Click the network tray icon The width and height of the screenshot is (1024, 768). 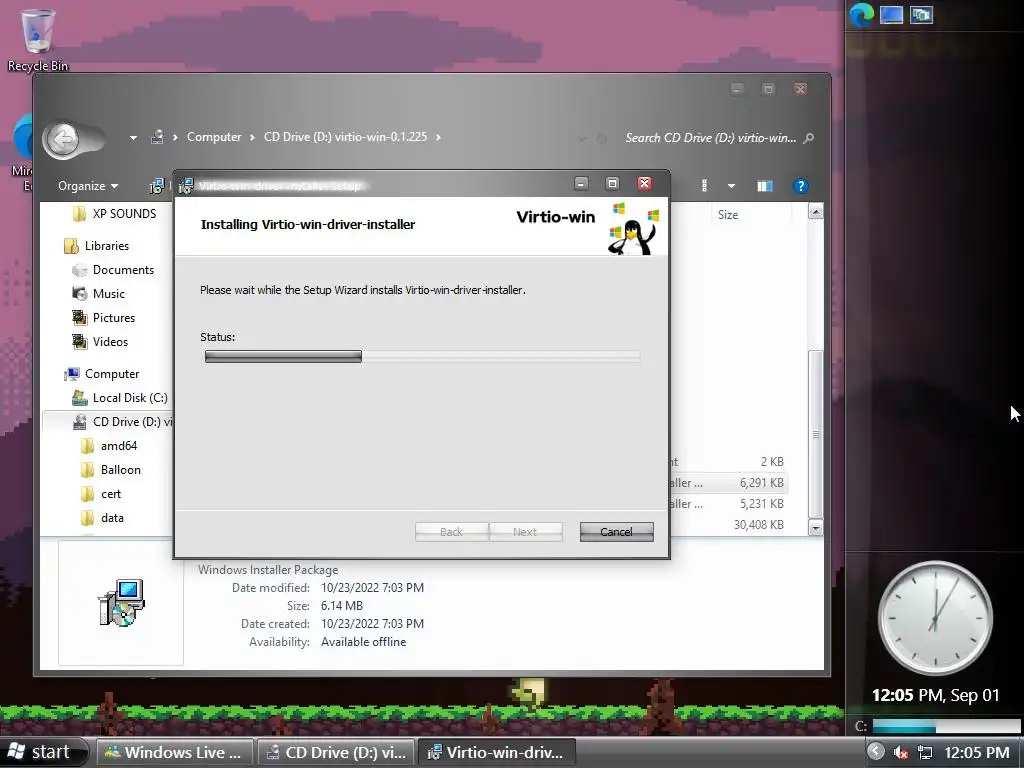[x=925, y=753]
